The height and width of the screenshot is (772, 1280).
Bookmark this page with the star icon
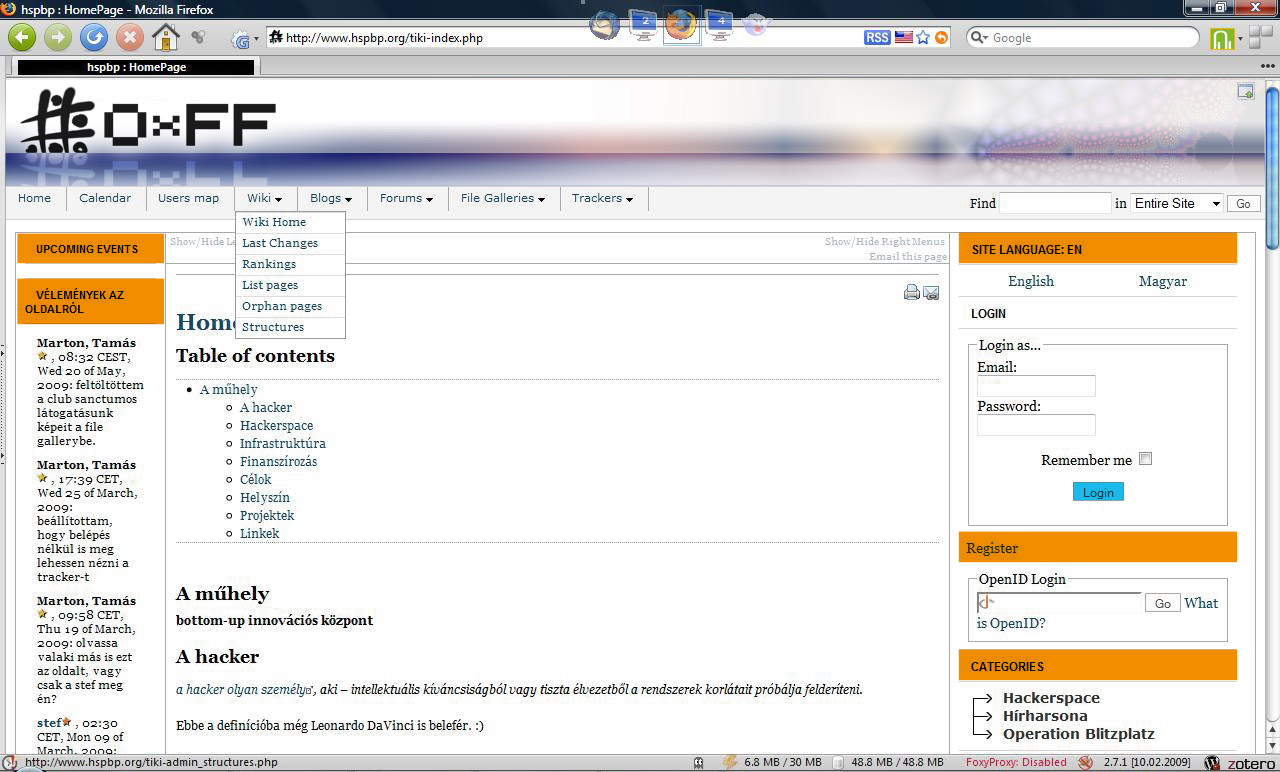(x=923, y=38)
